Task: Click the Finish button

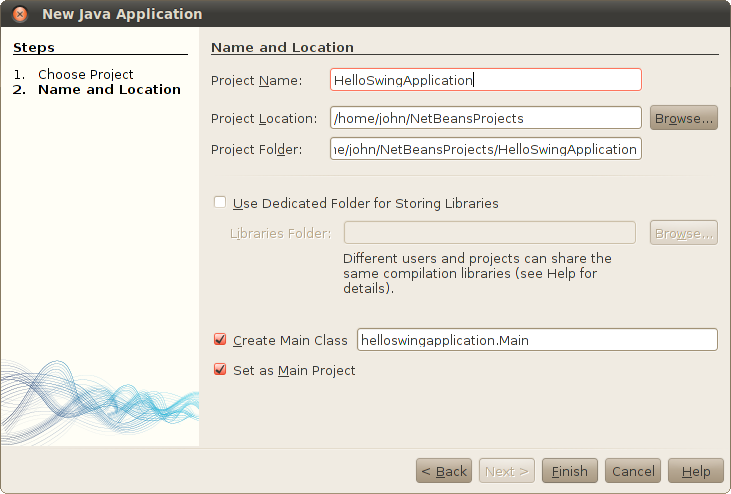Action: (570, 471)
